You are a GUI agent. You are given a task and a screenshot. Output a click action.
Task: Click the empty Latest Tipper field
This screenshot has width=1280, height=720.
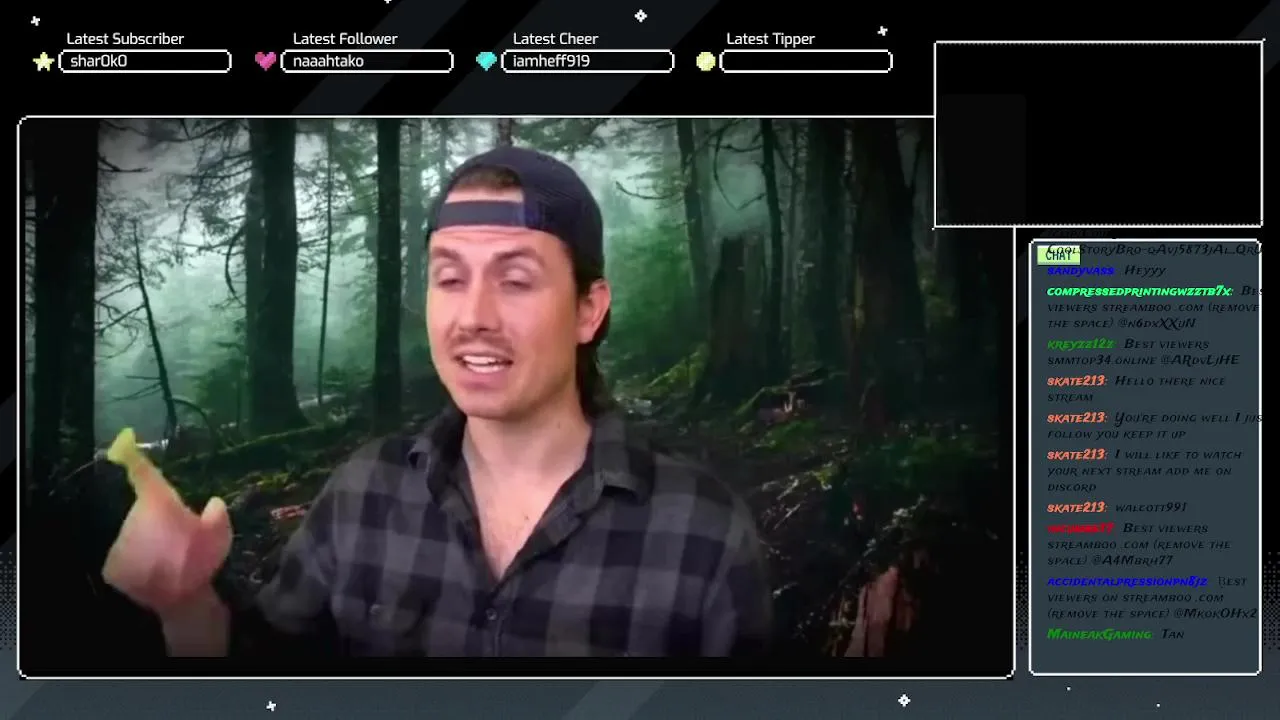click(x=806, y=61)
